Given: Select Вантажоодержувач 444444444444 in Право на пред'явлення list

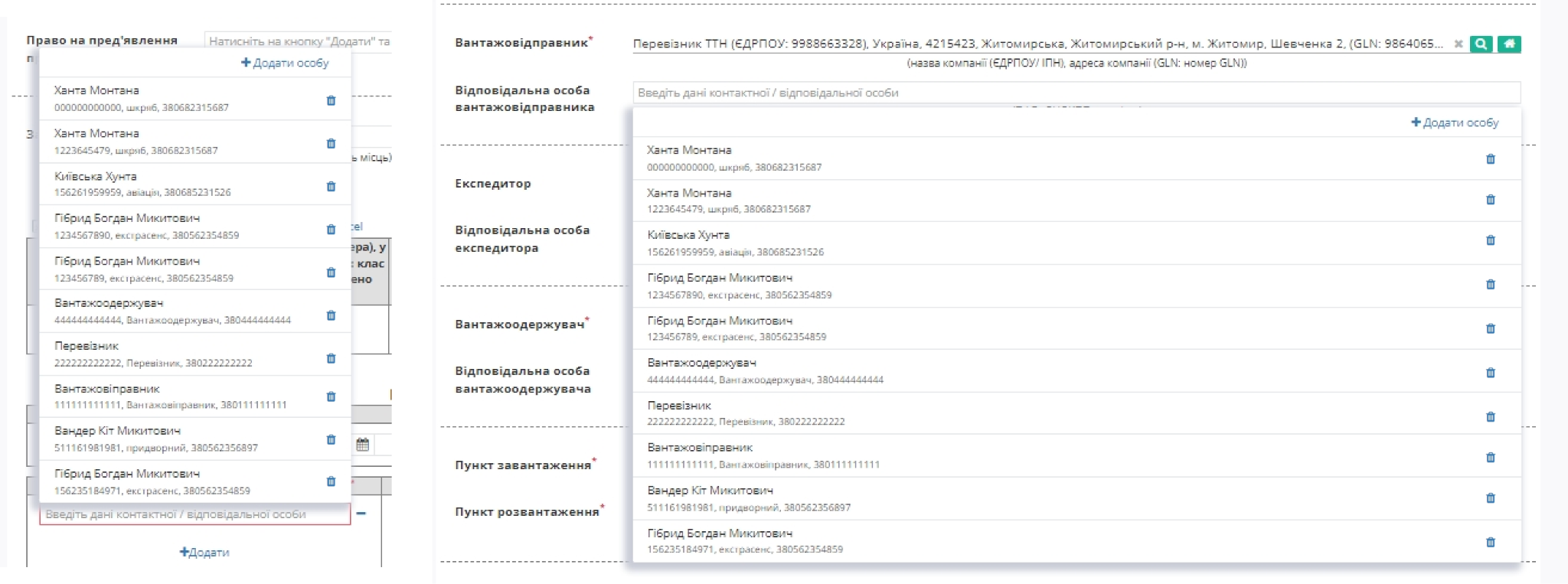Looking at the screenshot, I should coord(195,312).
